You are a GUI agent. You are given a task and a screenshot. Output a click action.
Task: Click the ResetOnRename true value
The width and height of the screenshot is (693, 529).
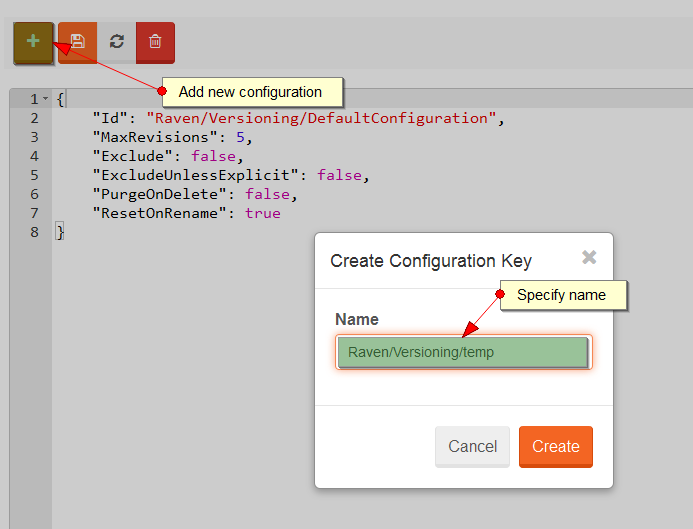(x=263, y=213)
